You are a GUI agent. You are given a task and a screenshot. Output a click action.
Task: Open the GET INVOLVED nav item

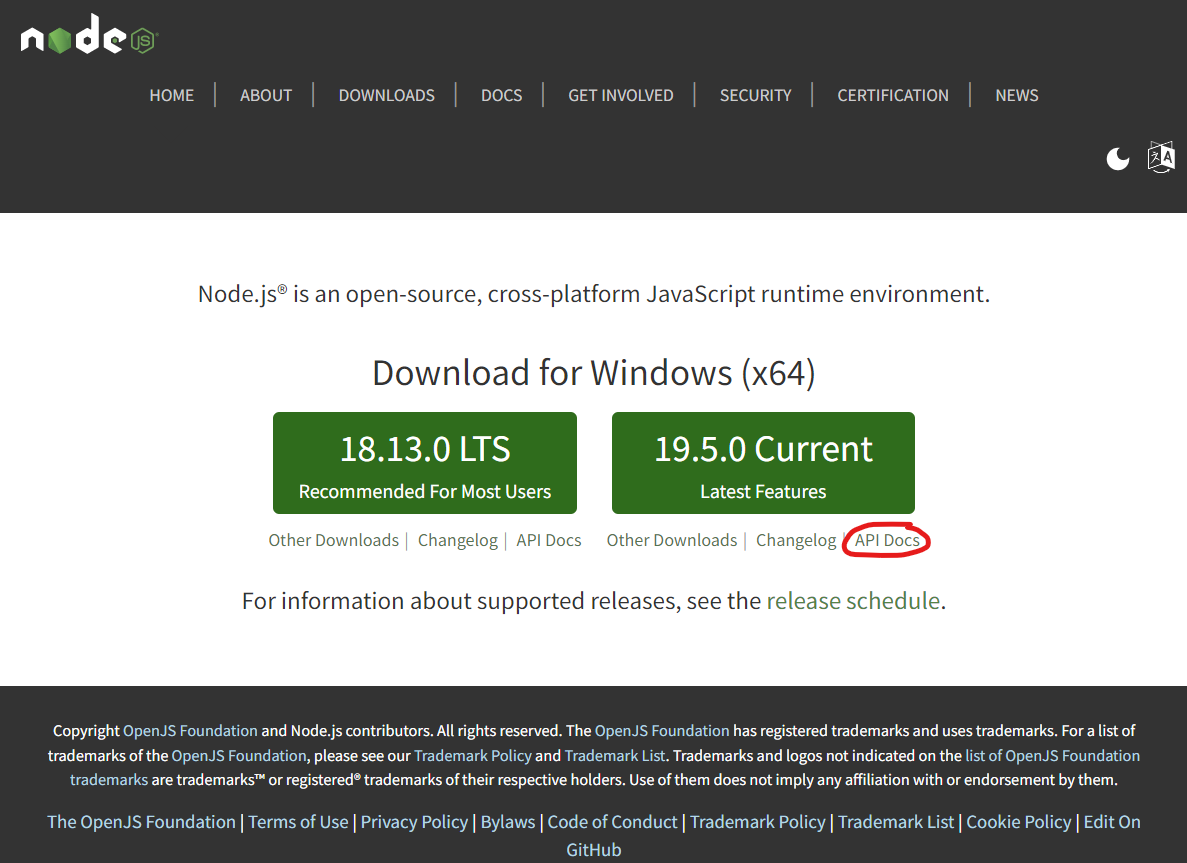(621, 95)
